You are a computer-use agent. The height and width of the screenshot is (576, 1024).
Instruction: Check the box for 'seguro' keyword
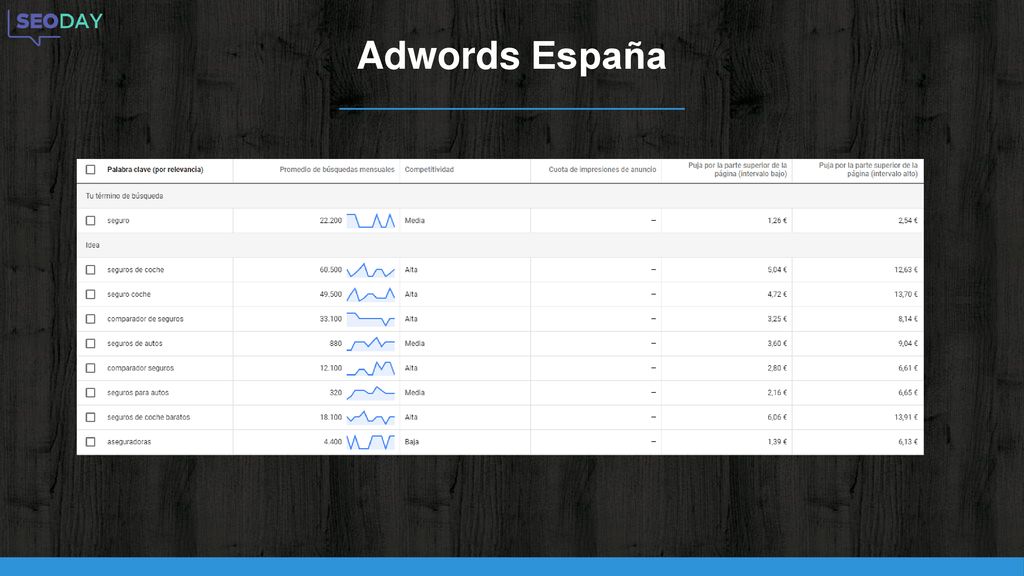(91, 221)
